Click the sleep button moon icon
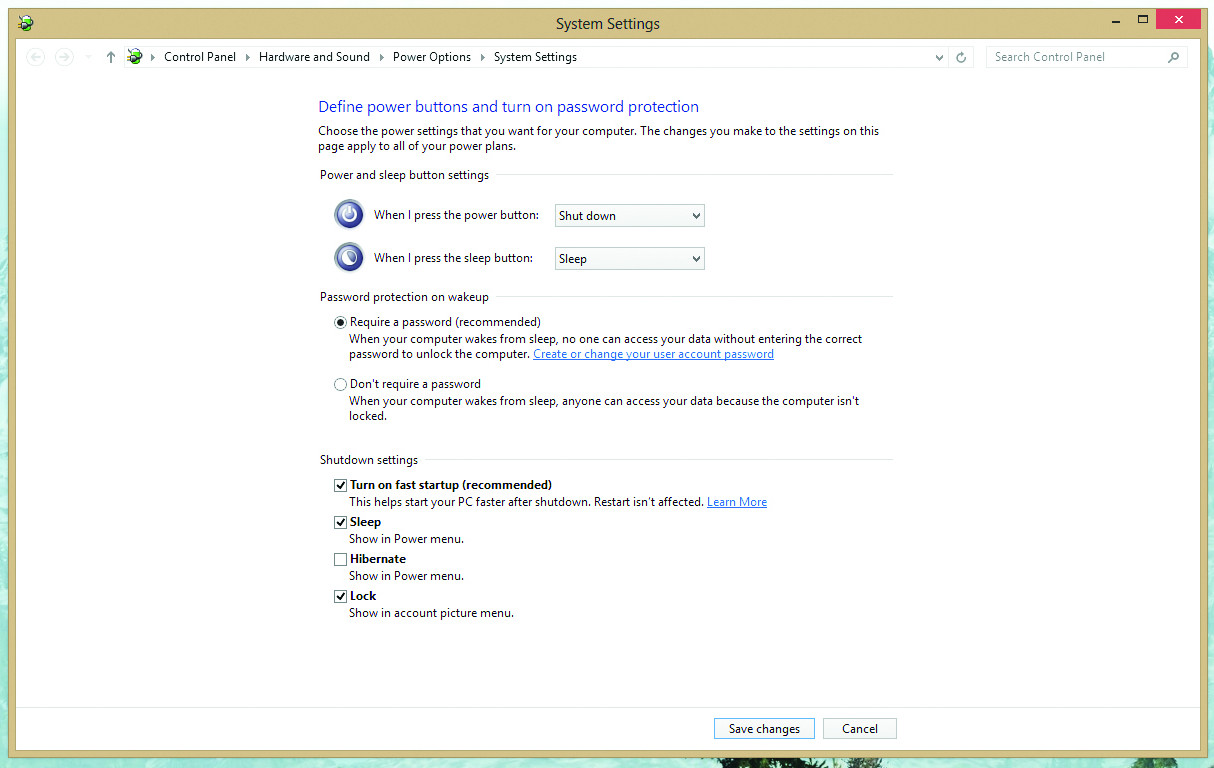The height and width of the screenshot is (768, 1214). 348,257
